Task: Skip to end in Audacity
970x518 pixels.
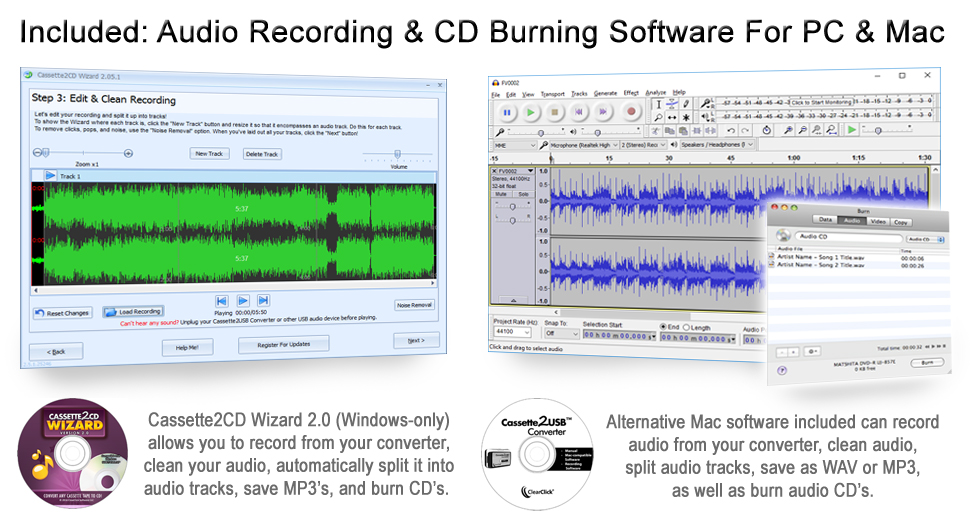Action: (603, 112)
